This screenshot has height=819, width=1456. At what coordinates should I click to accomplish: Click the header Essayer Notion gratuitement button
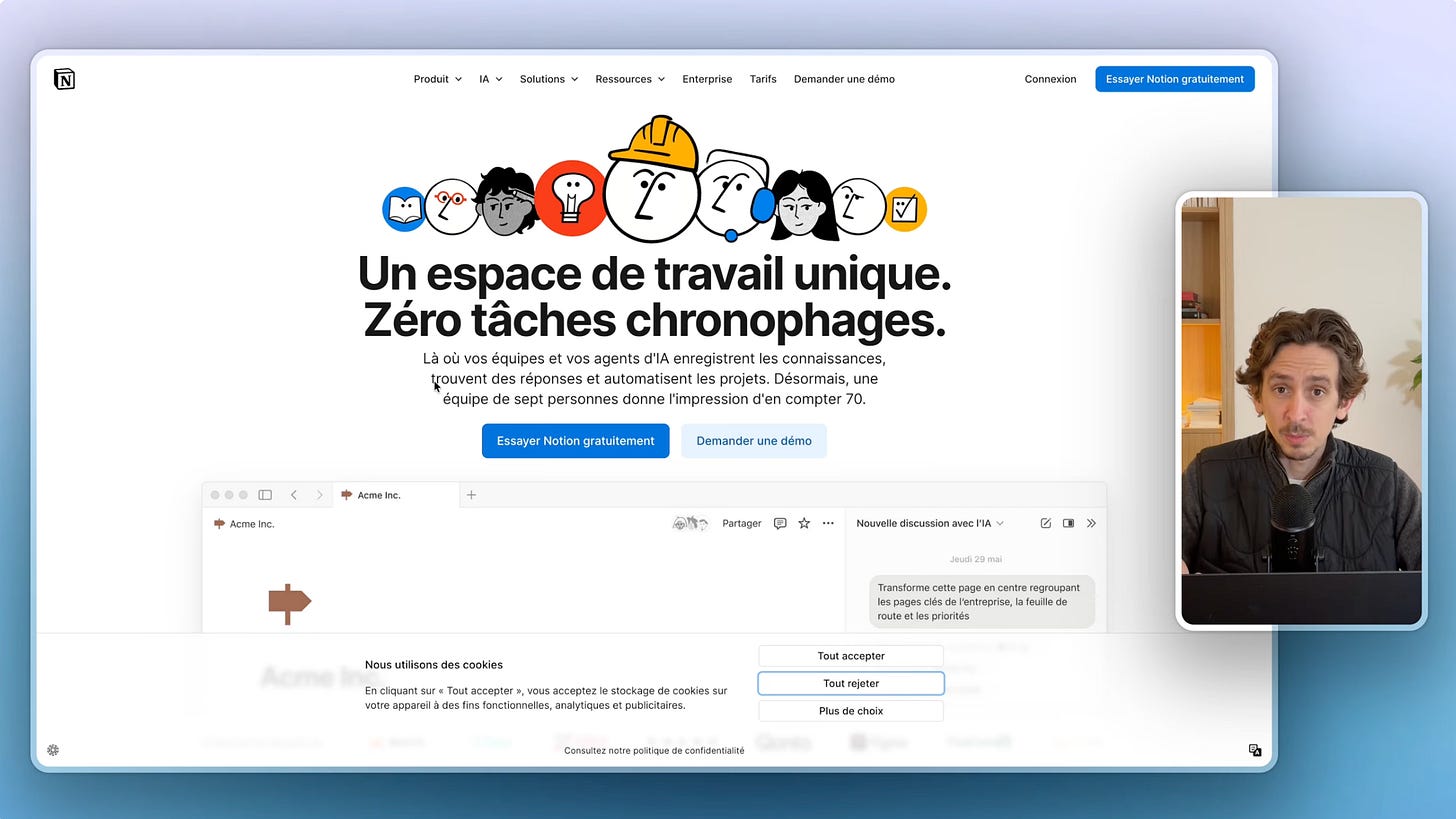point(1175,79)
